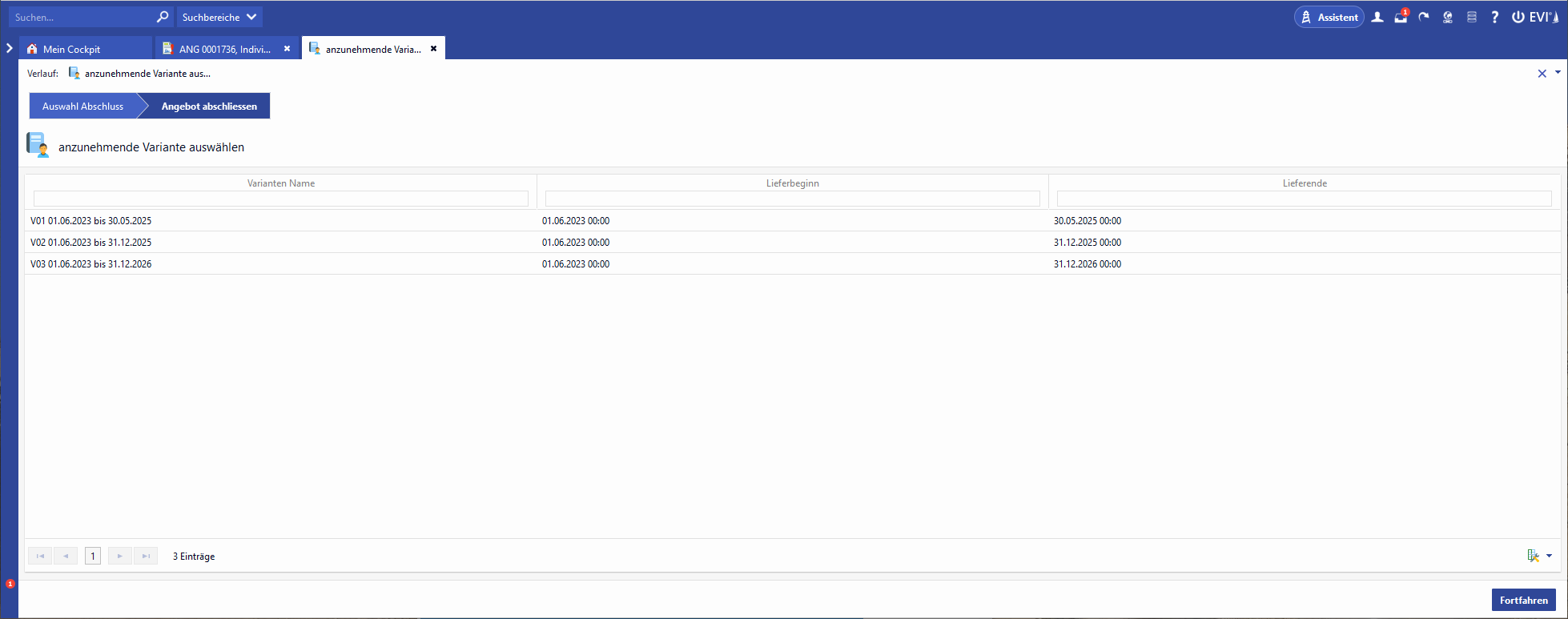Click the magnifier search icon
This screenshot has height=619, width=1568.
[x=163, y=17]
